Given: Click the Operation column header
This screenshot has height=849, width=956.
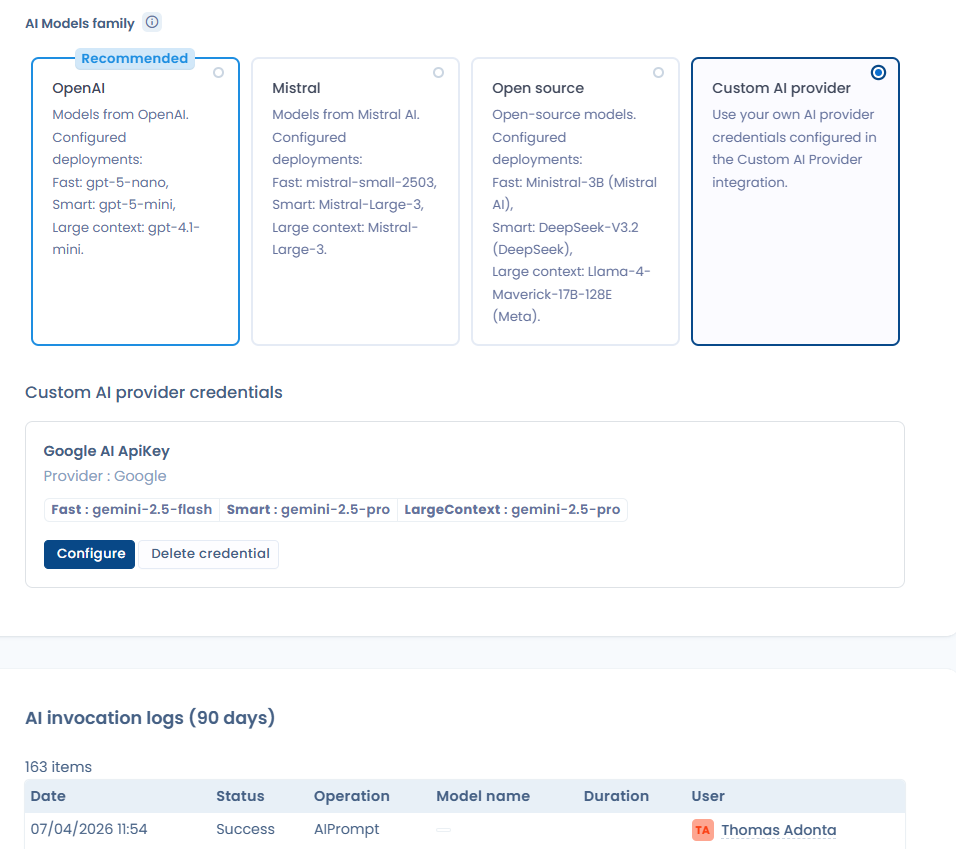Looking at the screenshot, I should 351,796.
